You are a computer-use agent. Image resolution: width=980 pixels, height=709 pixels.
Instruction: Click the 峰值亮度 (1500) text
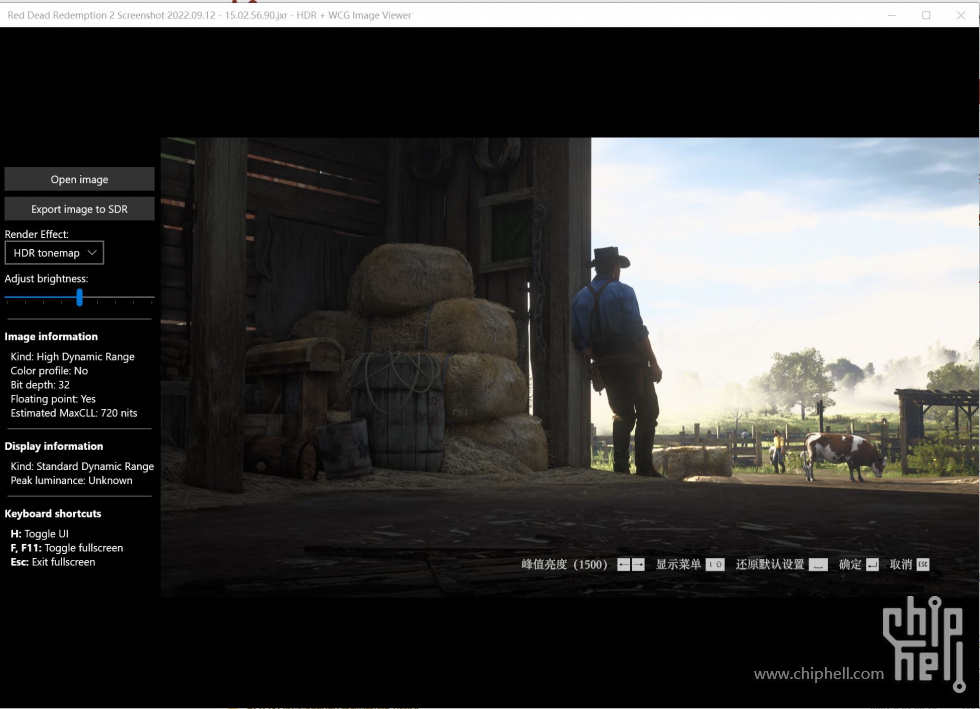564,565
